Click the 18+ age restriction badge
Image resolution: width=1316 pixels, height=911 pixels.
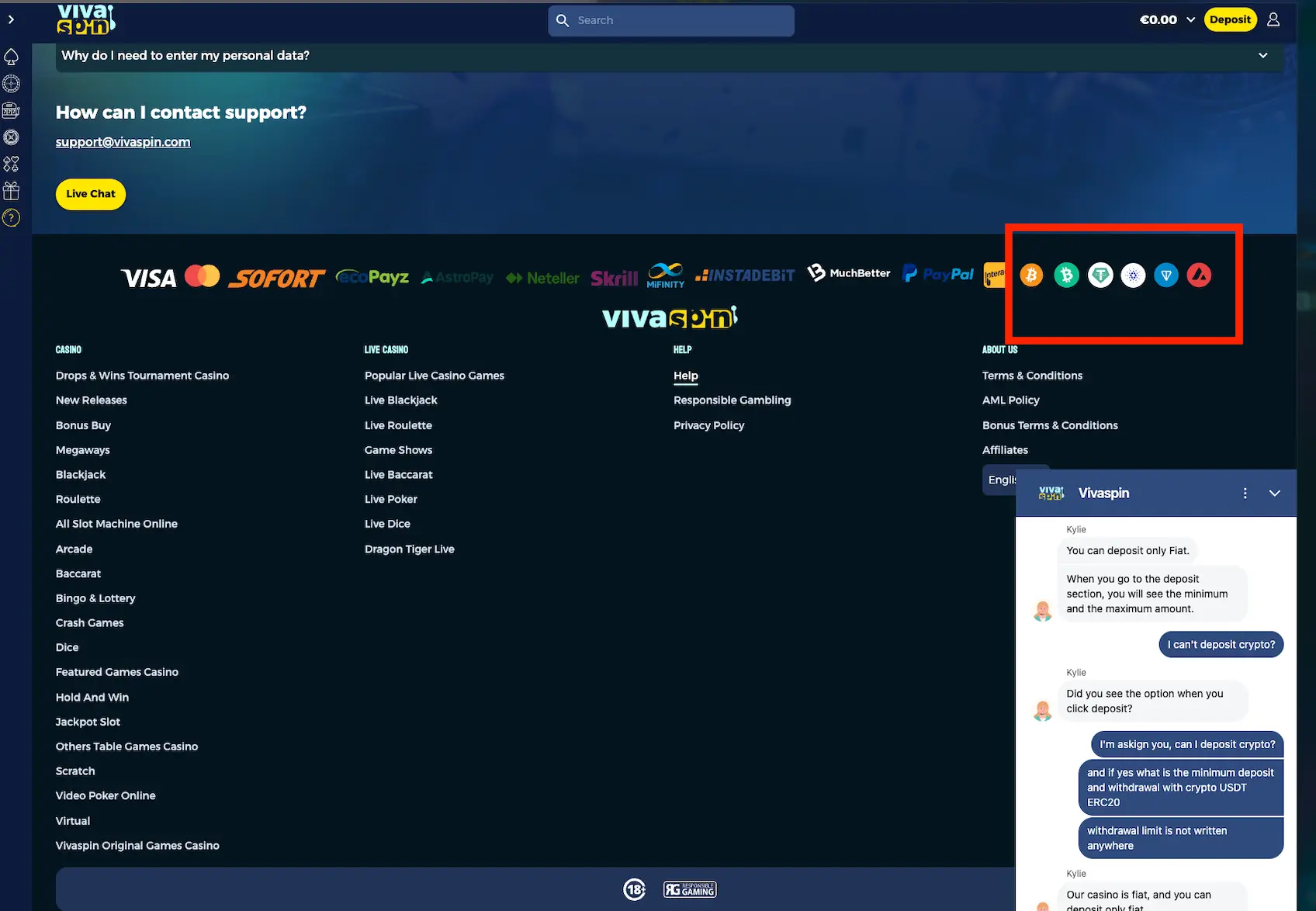pyautogui.click(x=635, y=889)
